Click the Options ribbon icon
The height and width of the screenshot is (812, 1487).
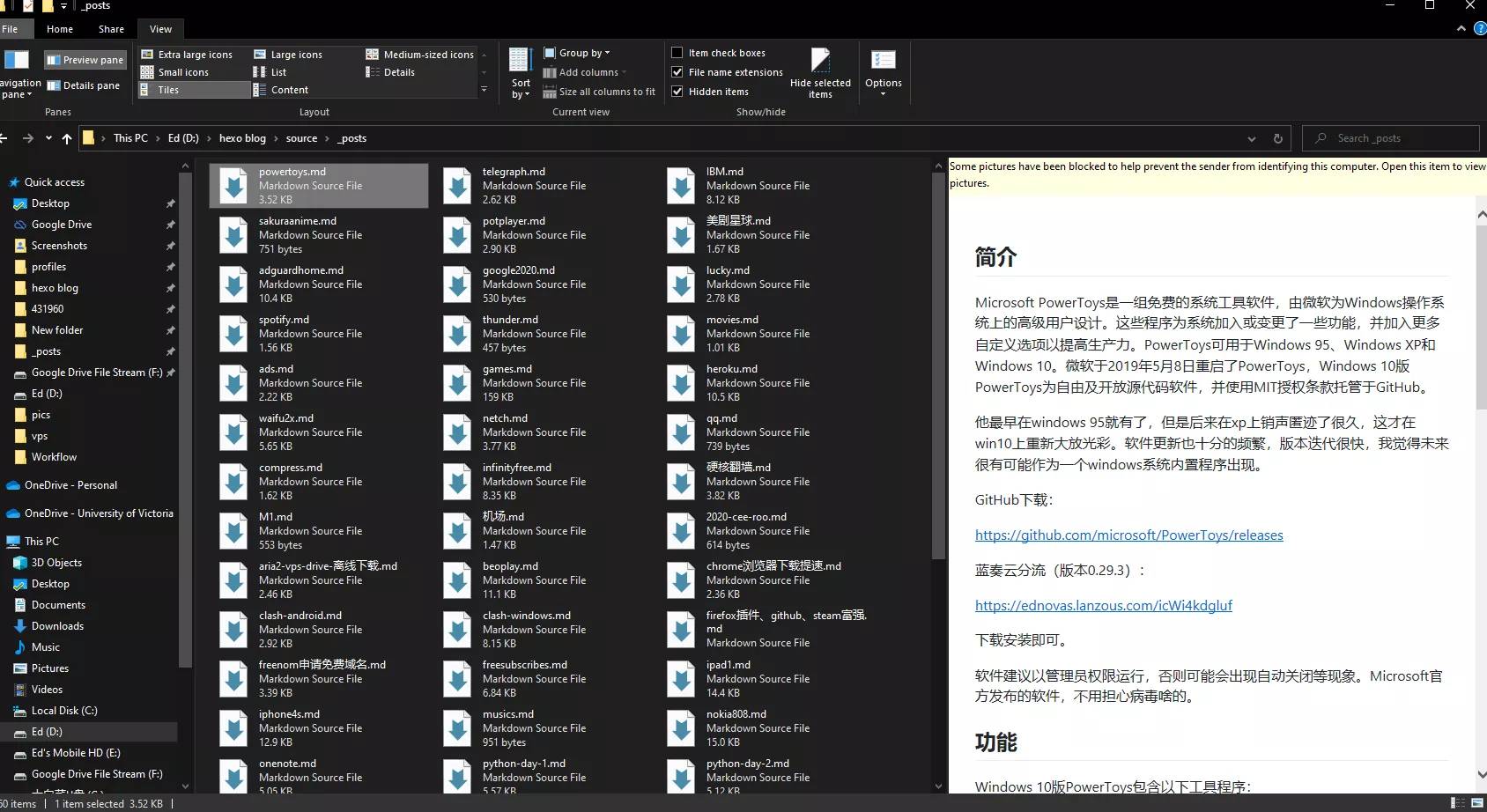click(x=883, y=60)
